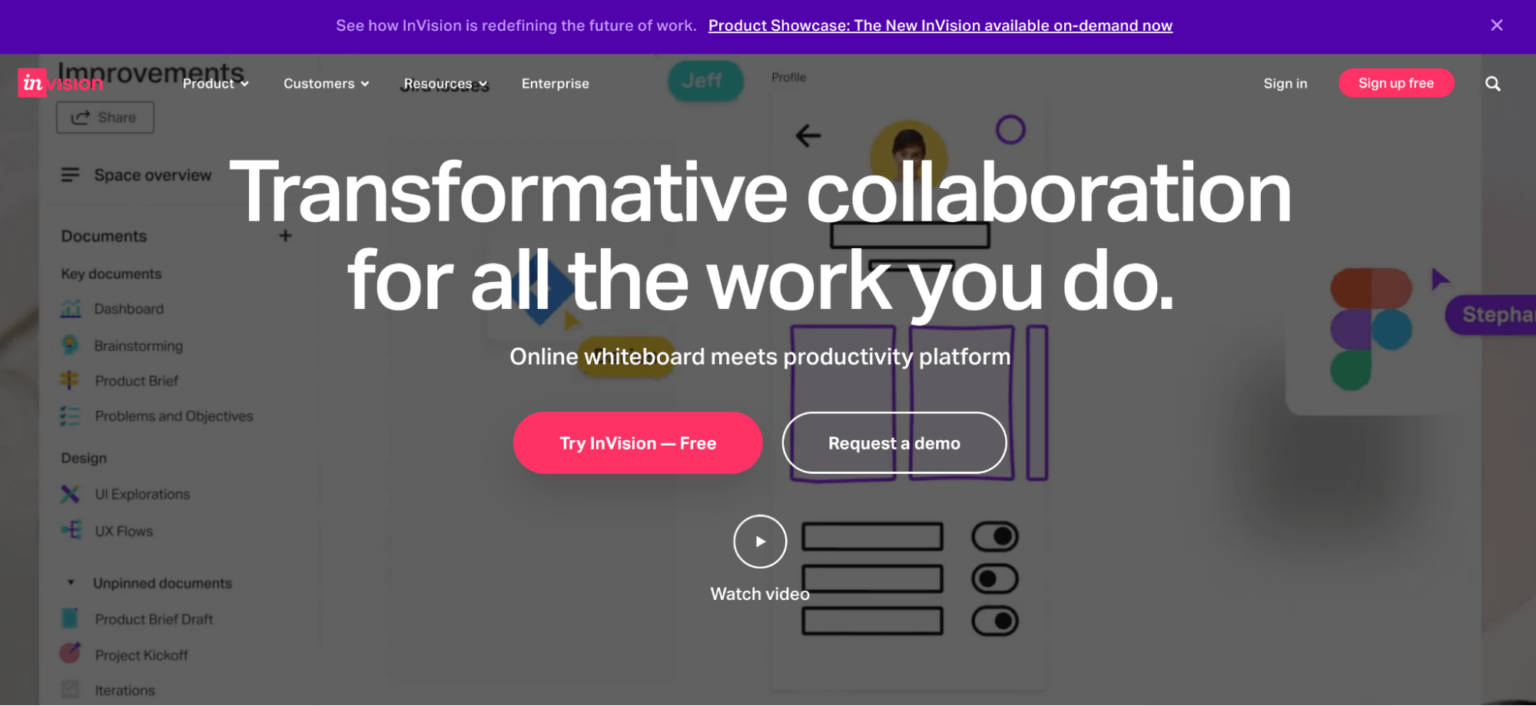Dismiss the announcement banner
Viewport: 1536px width, 706px height.
(x=1496, y=25)
